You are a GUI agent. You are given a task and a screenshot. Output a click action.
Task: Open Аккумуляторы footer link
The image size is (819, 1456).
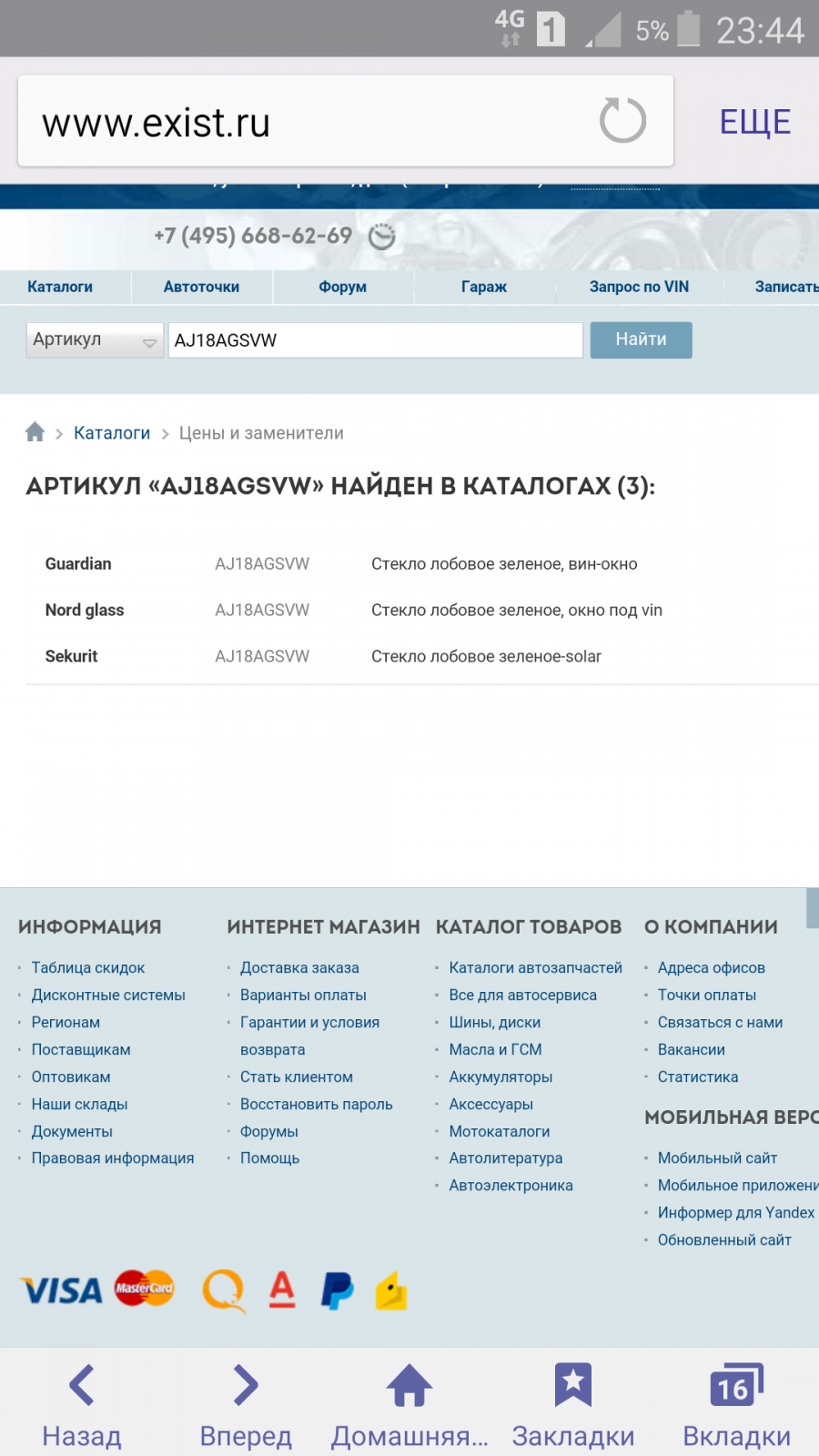pos(500,1077)
